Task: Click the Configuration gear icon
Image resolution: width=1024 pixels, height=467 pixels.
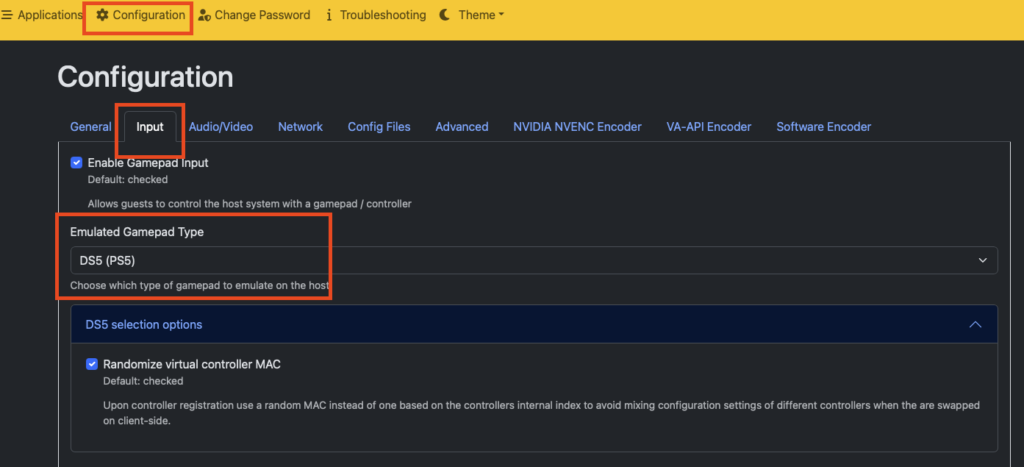Action: pyautogui.click(x=102, y=15)
